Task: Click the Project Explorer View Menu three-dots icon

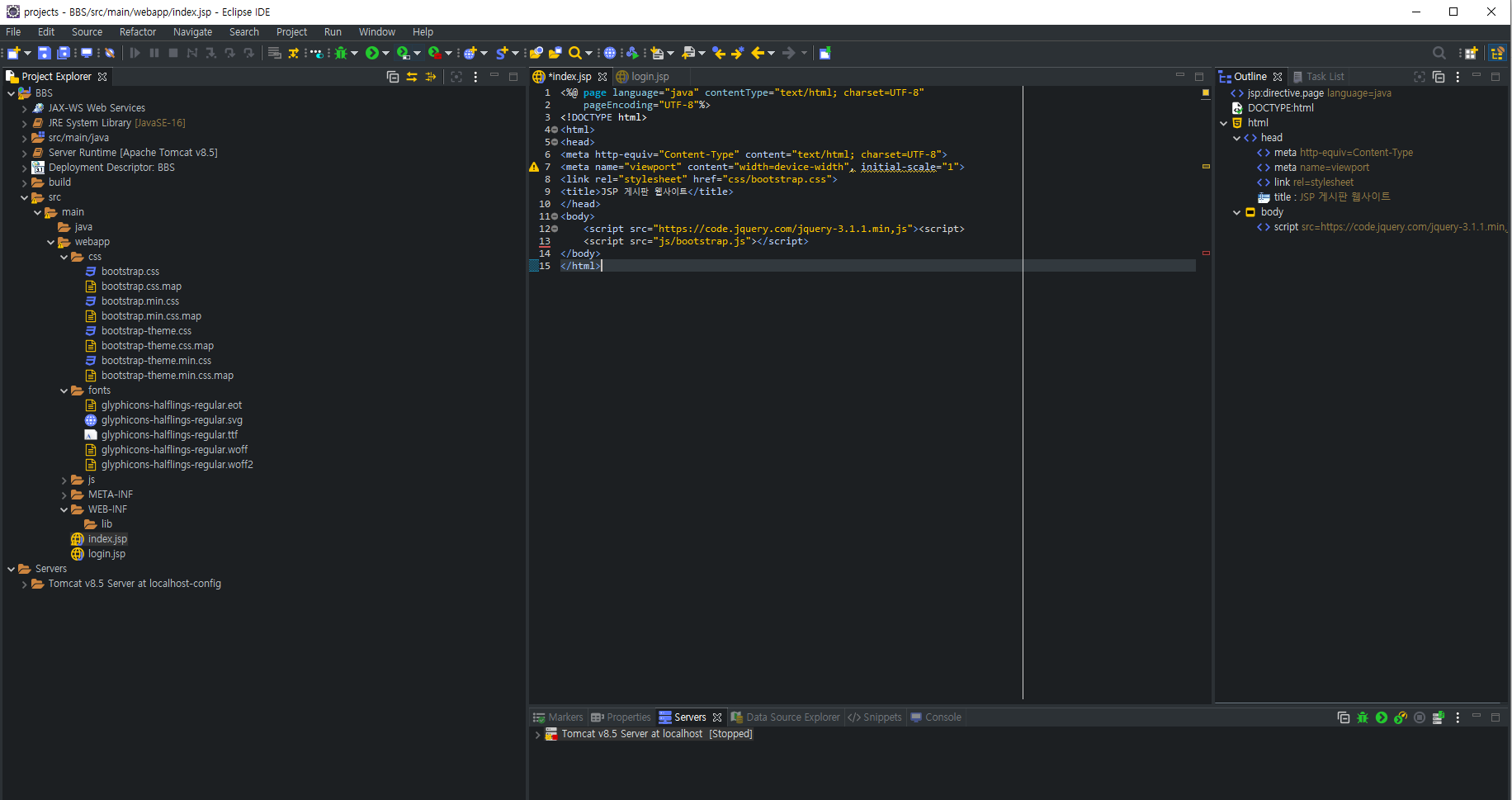Action: 475,77
